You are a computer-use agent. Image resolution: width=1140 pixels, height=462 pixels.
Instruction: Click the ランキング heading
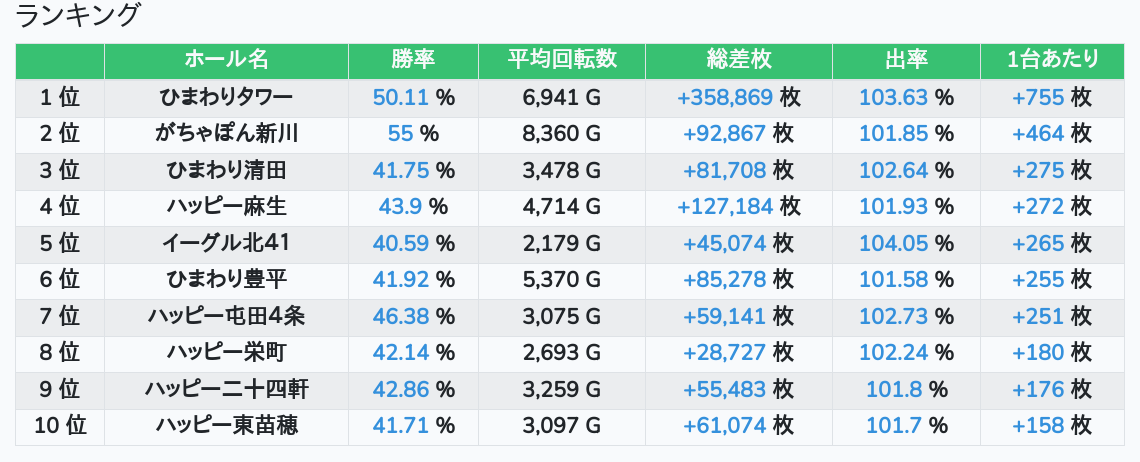point(79,16)
